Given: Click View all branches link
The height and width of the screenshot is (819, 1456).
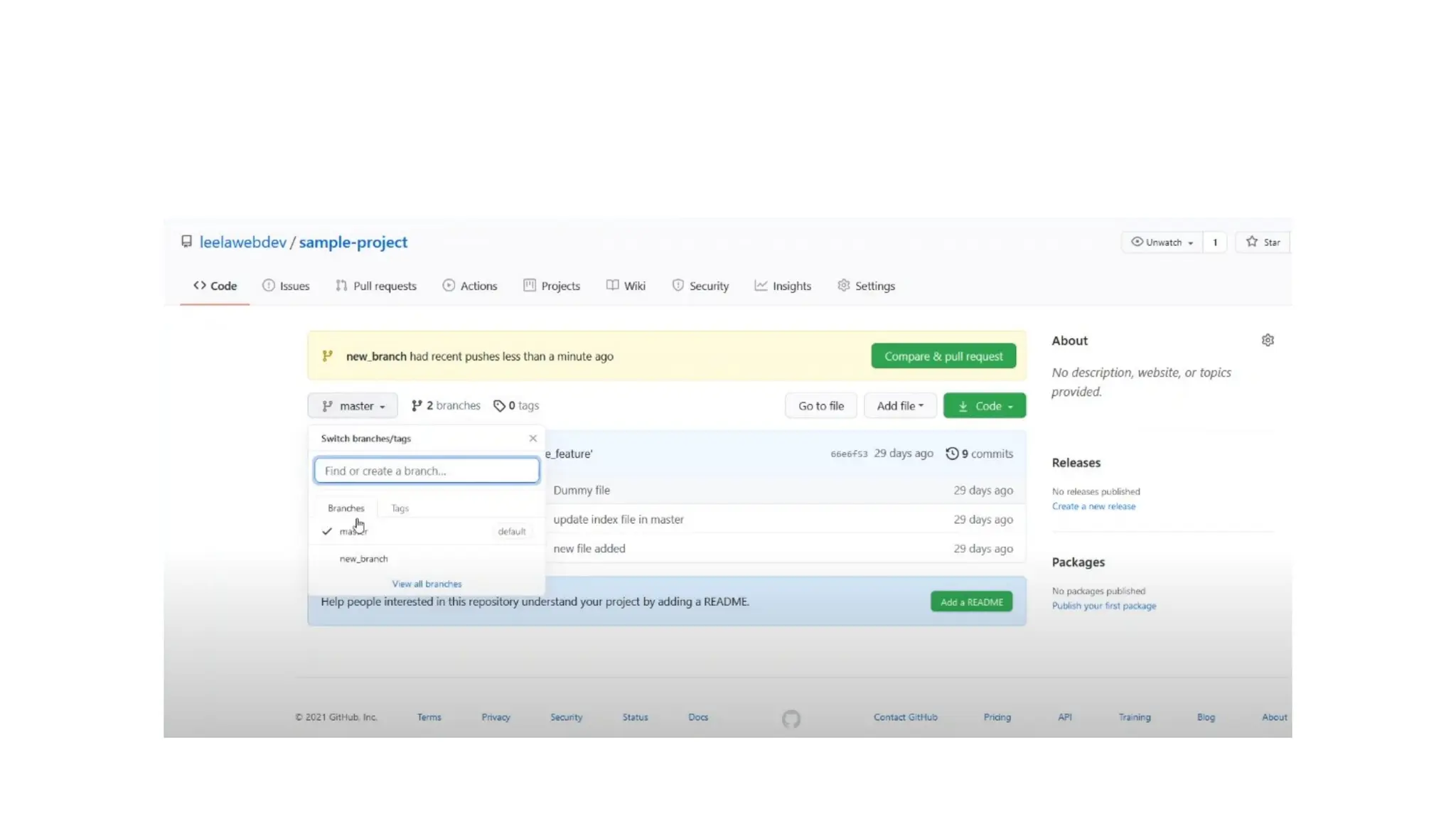Looking at the screenshot, I should (427, 584).
